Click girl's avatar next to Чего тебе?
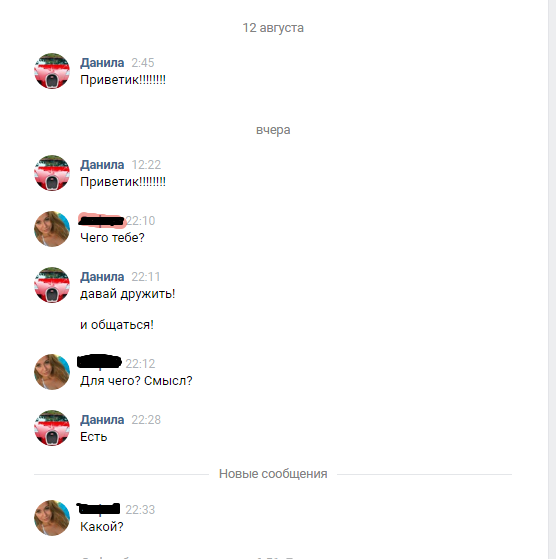The height and width of the screenshot is (559, 556). tap(52, 229)
